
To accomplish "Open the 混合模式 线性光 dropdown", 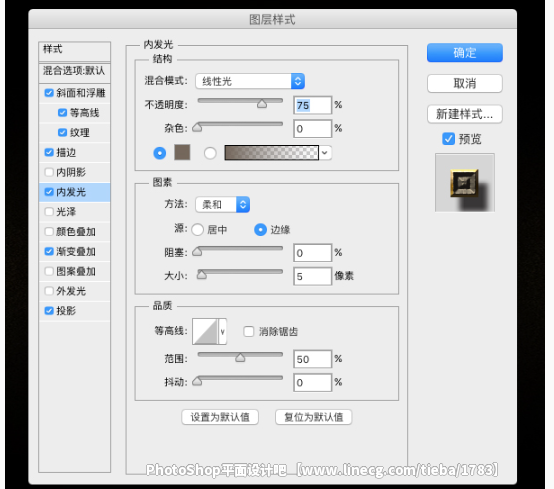I will click(x=250, y=81).
